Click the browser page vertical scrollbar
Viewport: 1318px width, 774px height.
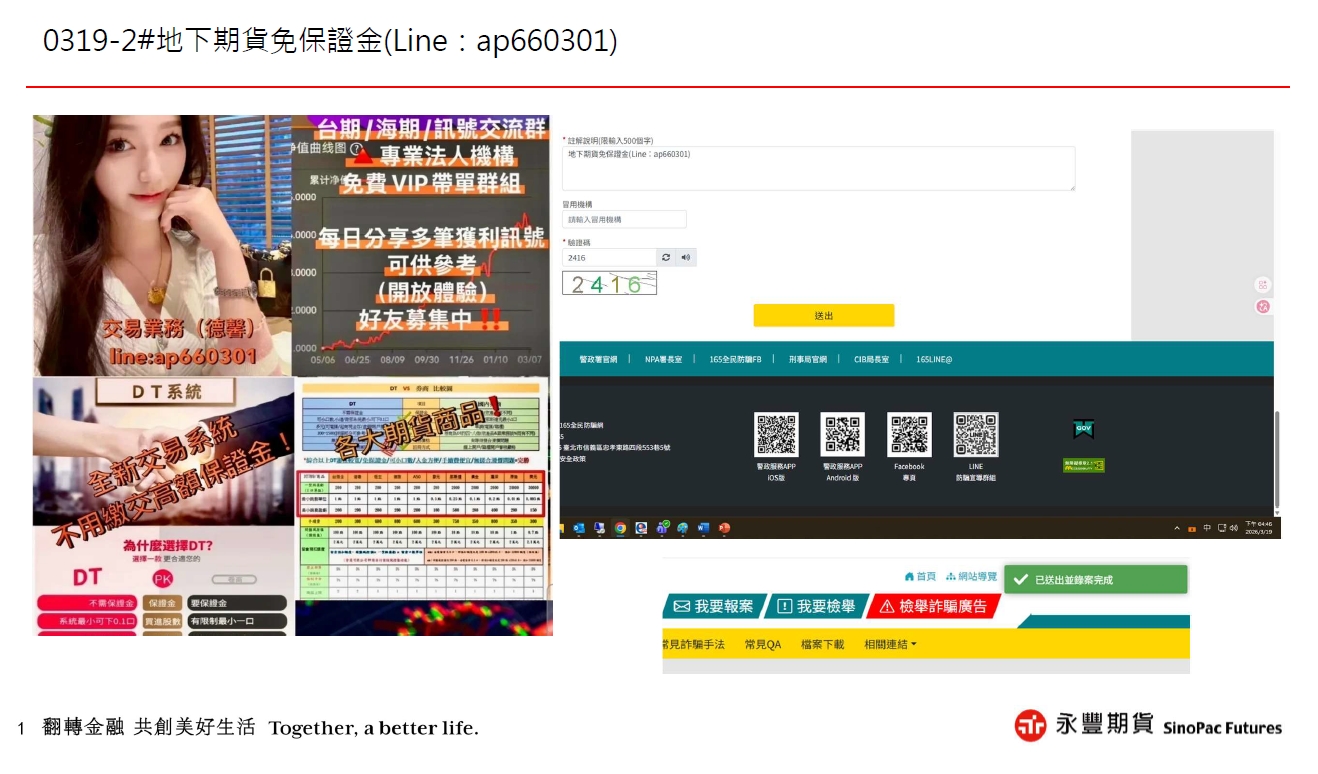1277,460
